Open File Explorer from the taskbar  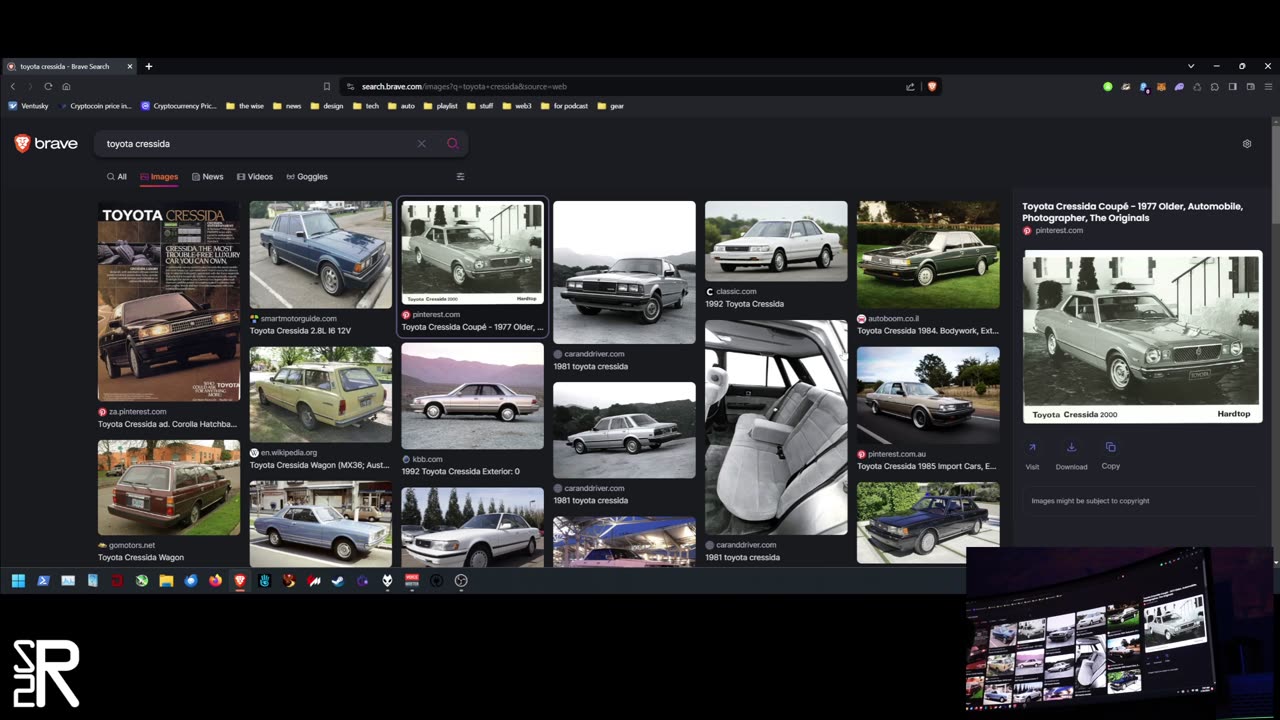tap(166, 580)
